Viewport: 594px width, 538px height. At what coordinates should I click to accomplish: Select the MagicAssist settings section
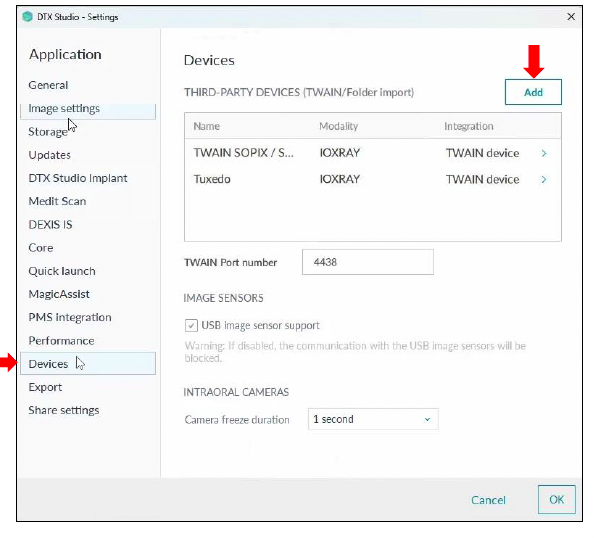pyautogui.click(x=59, y=294)
